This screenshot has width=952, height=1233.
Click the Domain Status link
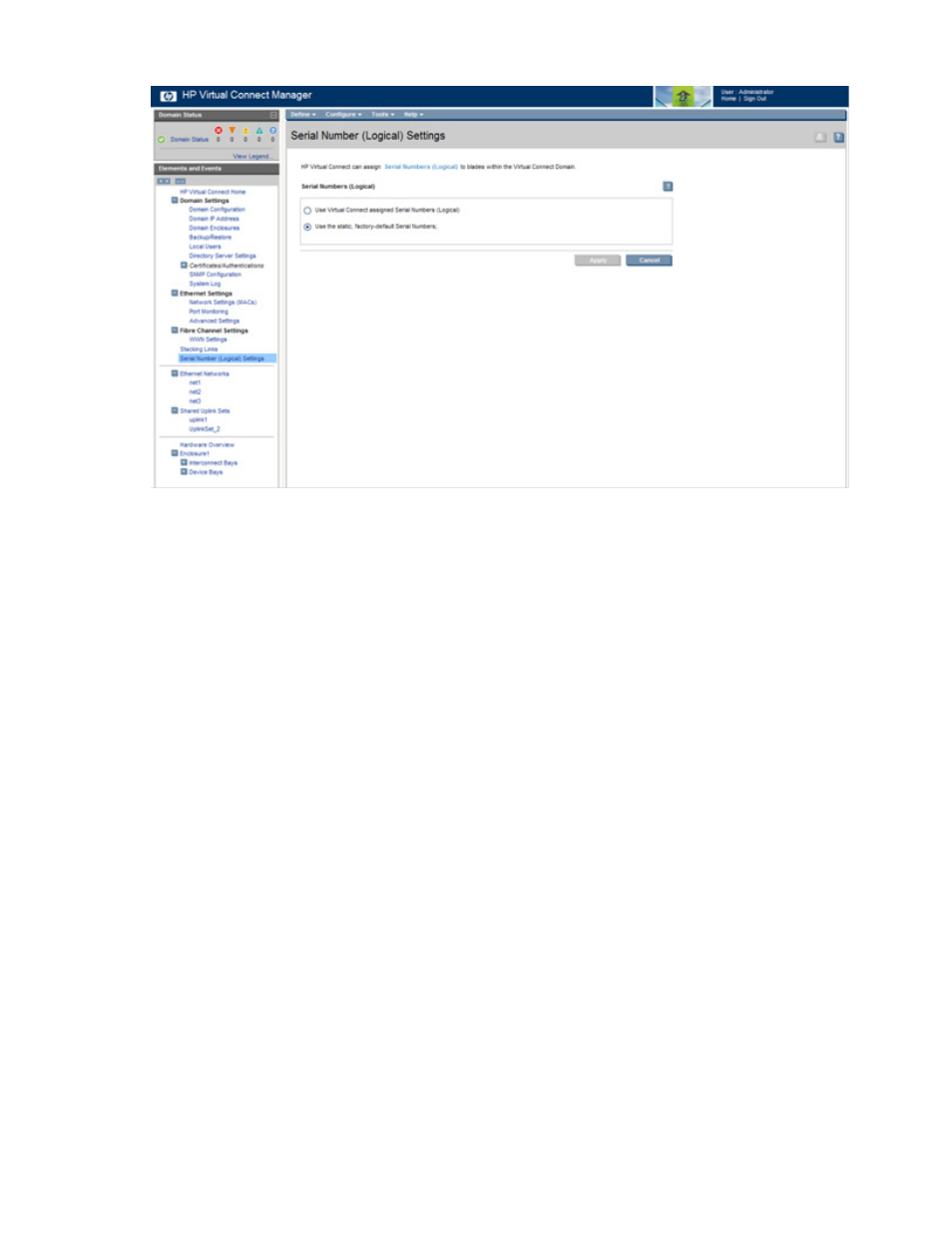(x=190, y=140)
